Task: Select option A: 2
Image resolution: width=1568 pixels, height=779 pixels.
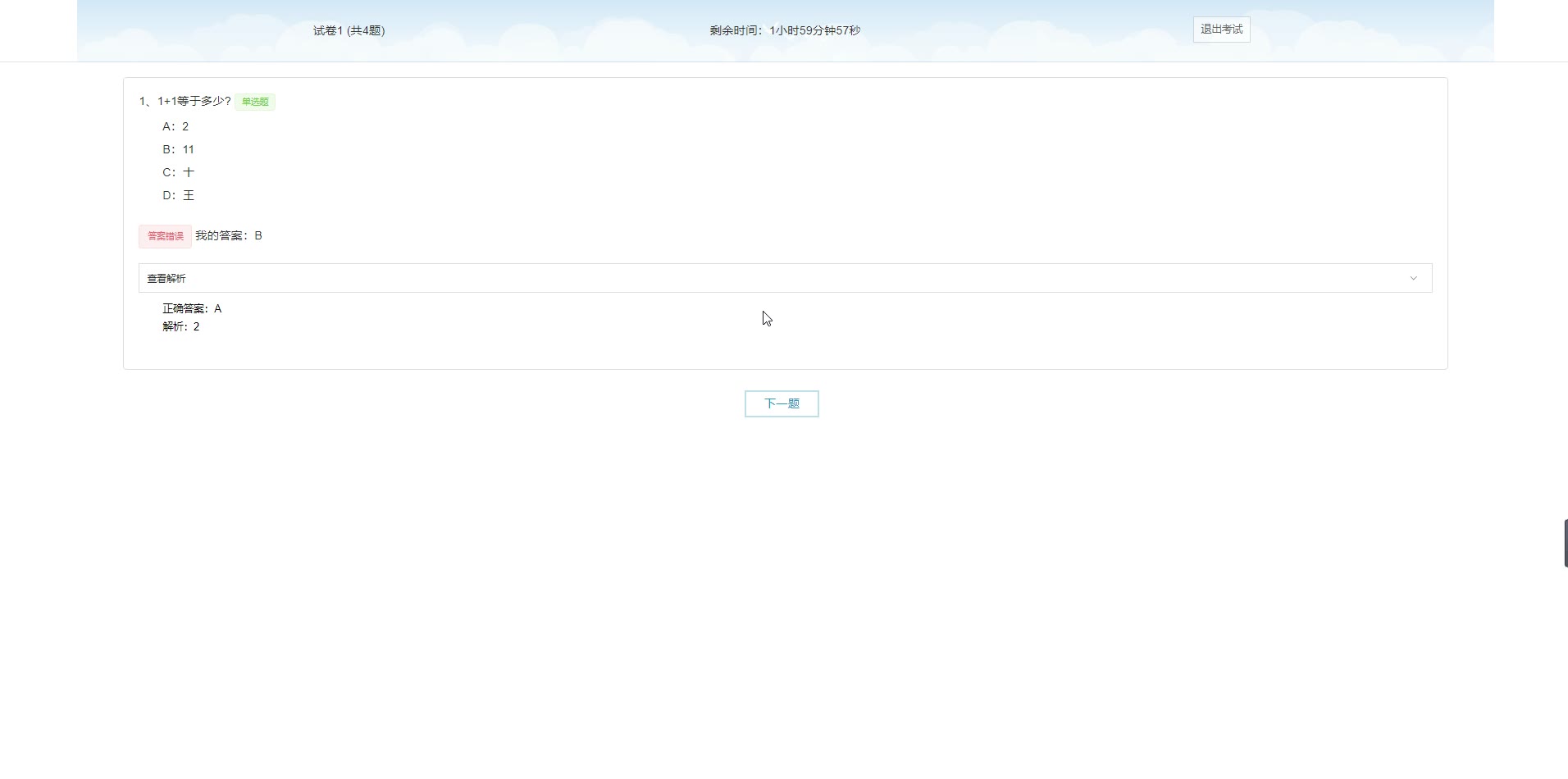Action: point(175,126)
